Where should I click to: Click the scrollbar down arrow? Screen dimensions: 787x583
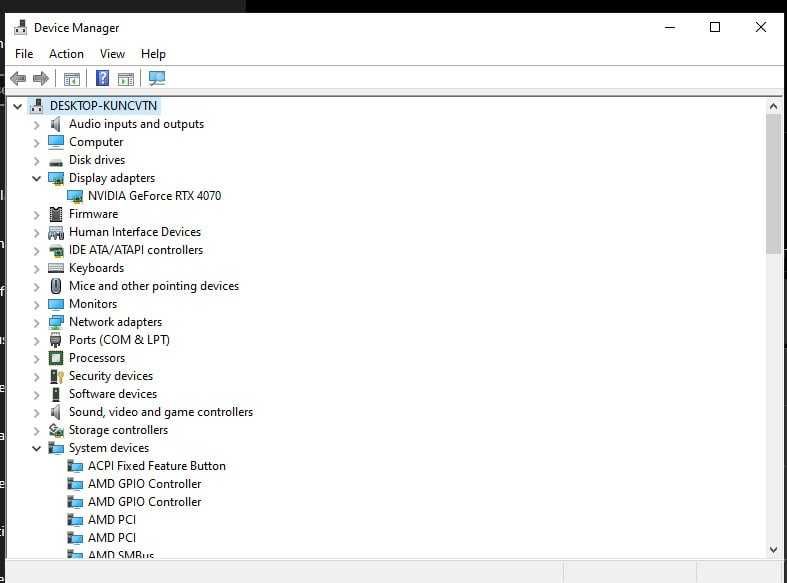pyautogui.click(x=773, y=550)
